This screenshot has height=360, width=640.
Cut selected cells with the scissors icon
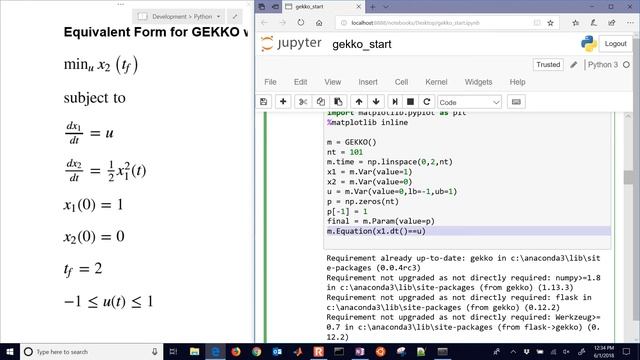point(303,102)
